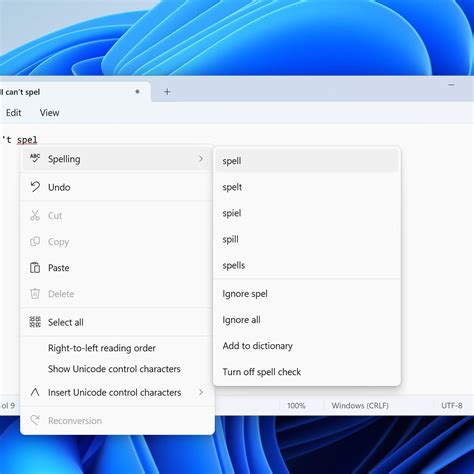
Task: Add a new tab with plus icon
Action: (167, 92)
